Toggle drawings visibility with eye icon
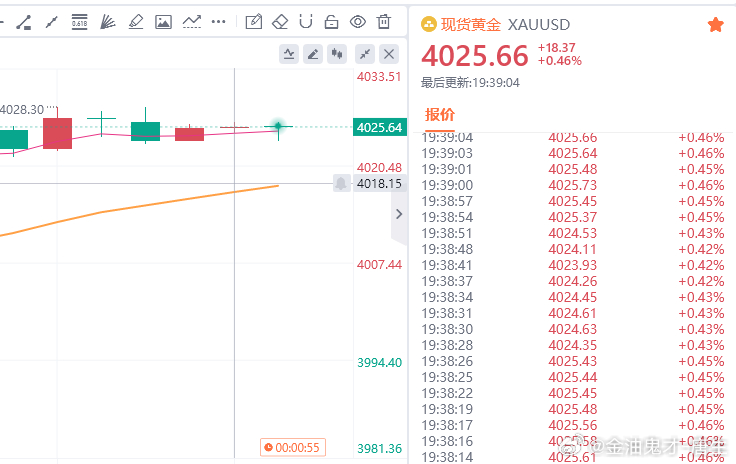This screenshot has height=464, width=736. coord(358,22)
